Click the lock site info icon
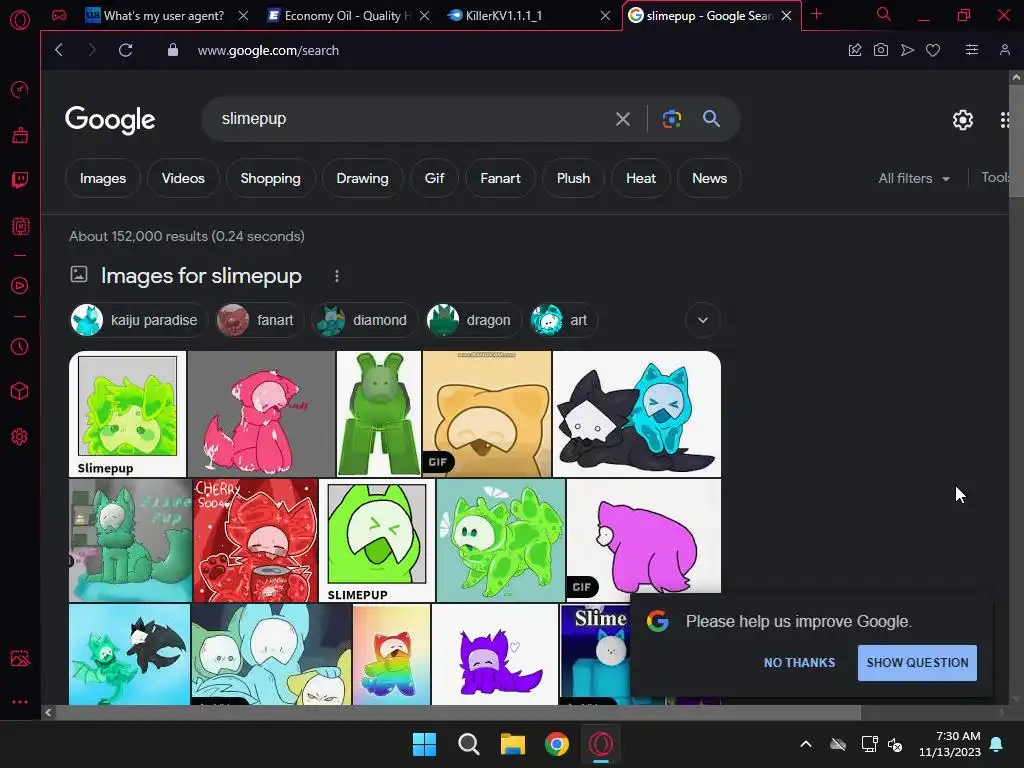This screenshot has height=768, width=1024. 172,50
